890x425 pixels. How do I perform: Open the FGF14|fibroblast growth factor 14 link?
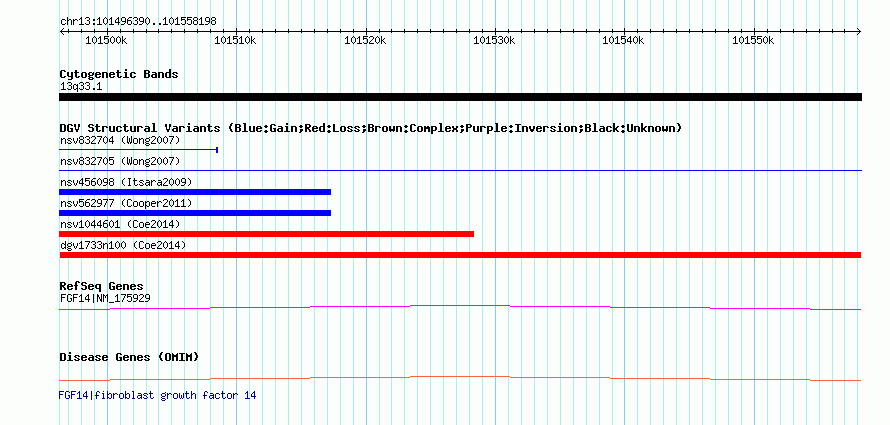157,395
